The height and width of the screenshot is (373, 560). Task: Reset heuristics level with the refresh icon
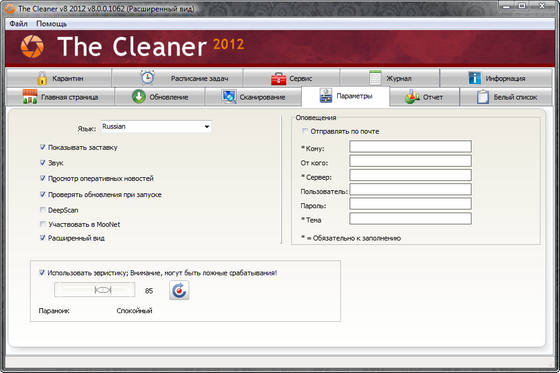[179, 290]
